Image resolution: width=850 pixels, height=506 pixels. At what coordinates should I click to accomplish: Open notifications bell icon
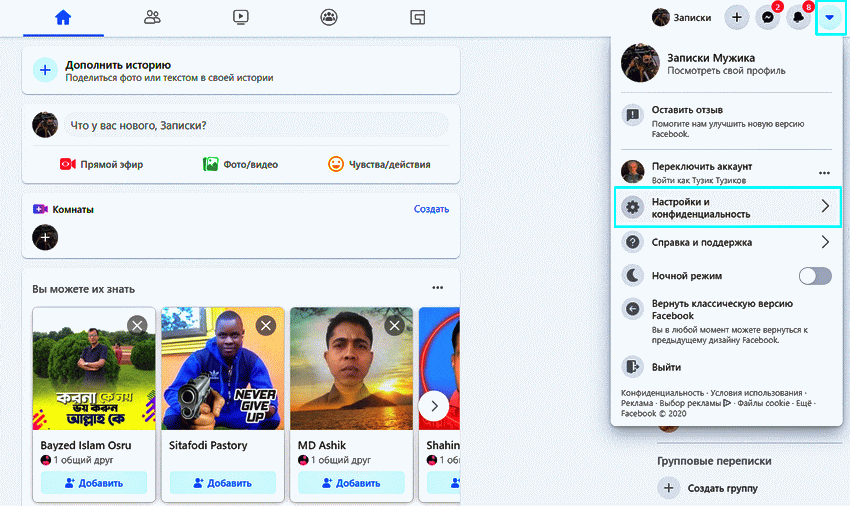click(x=799, y=17)
